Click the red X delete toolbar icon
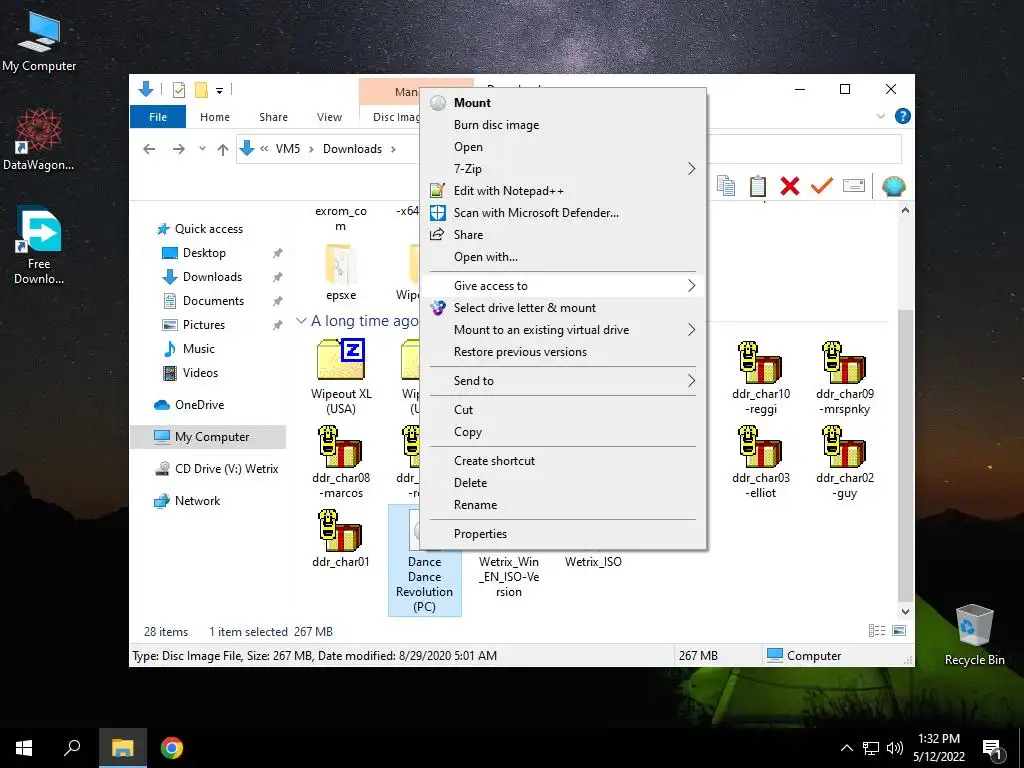Screen dimensions: 1024x768 (790, 185)
